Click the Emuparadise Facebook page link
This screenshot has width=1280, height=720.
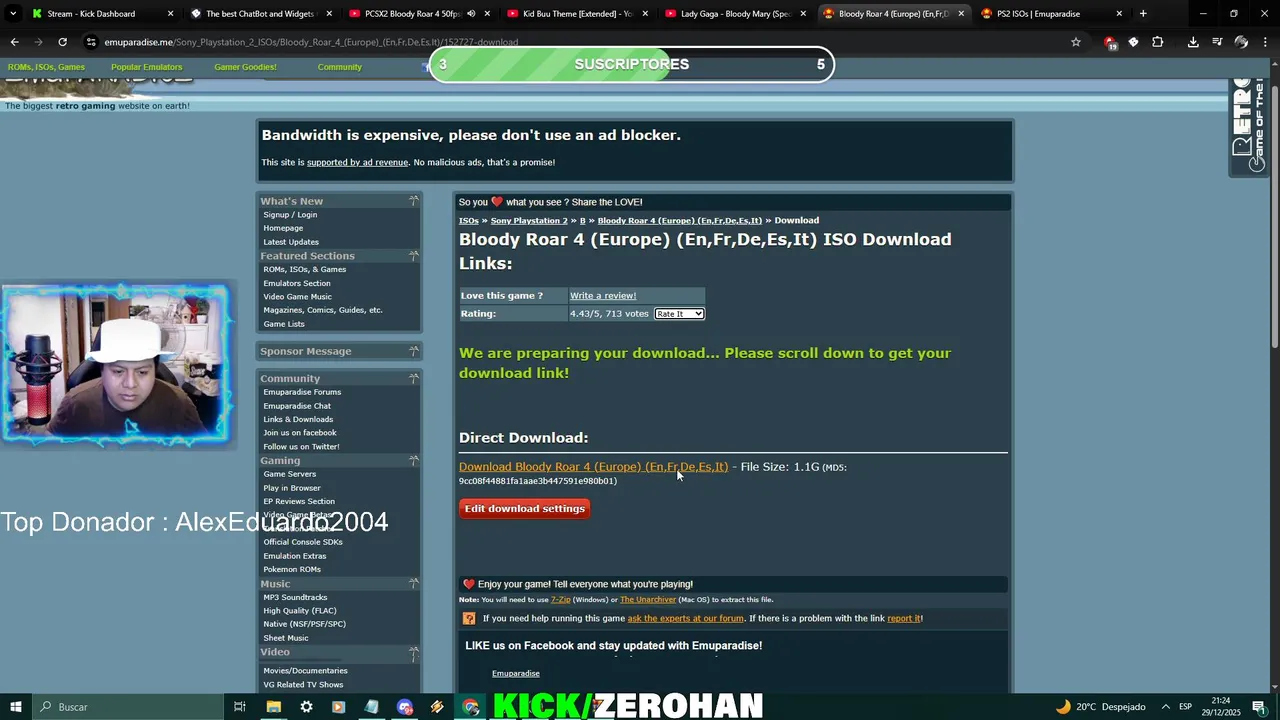click(x=515, y=674)
